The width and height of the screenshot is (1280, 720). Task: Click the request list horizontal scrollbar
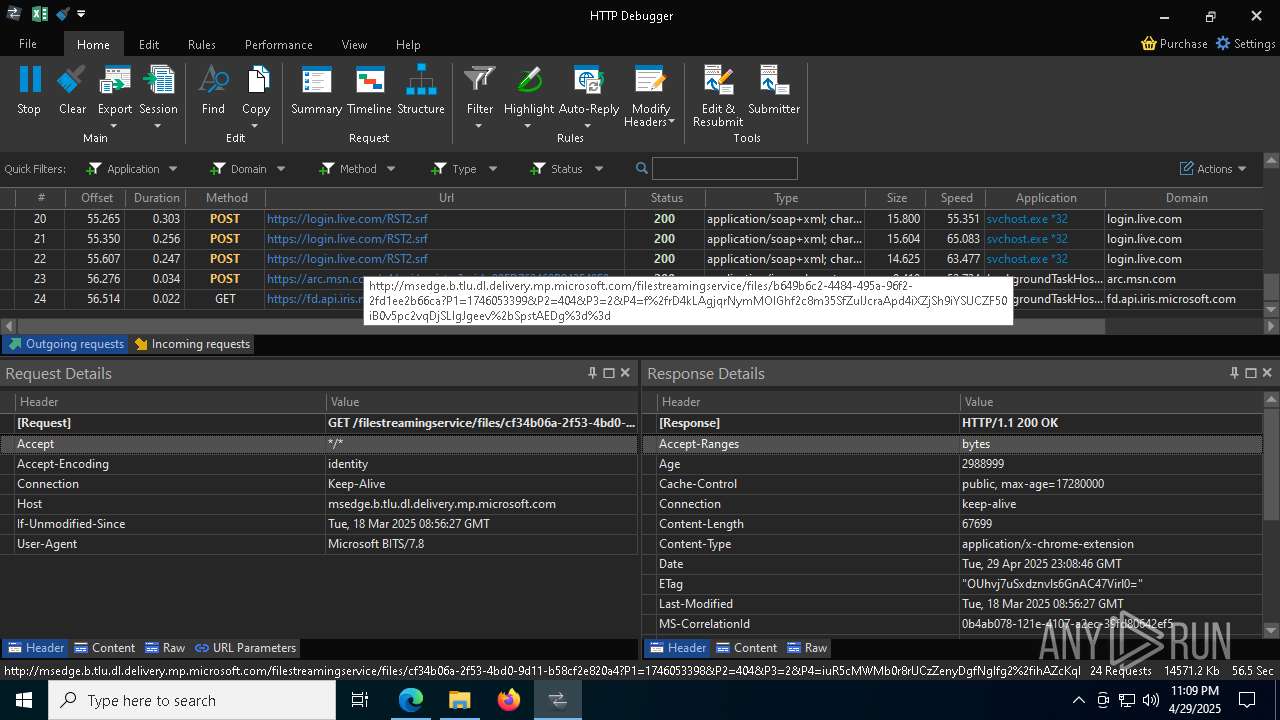(x=560, y=326)
